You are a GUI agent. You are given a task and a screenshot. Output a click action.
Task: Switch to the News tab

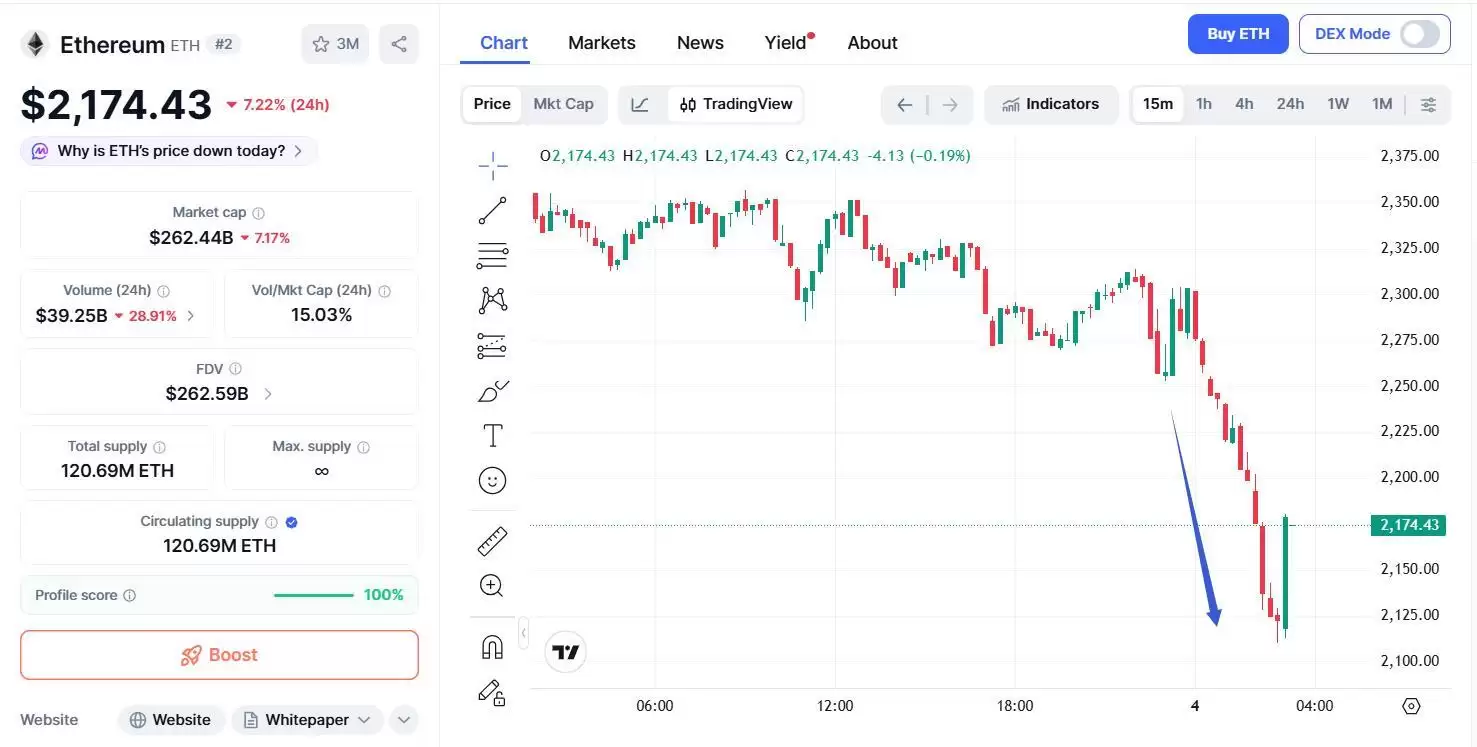pyautogui.click(x=700, y=43)
